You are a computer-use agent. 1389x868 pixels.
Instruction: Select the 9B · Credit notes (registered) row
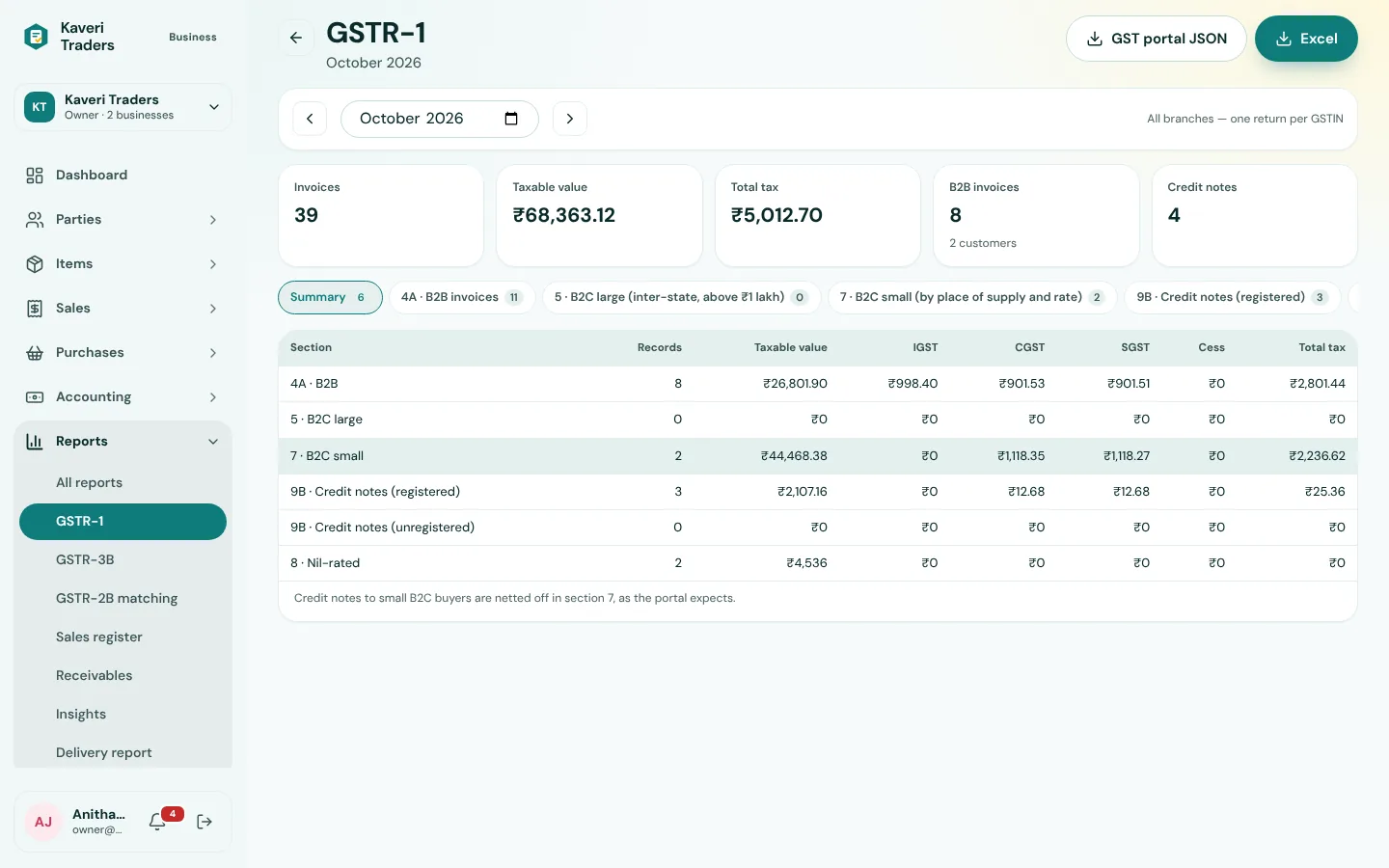tap(818, 492)
